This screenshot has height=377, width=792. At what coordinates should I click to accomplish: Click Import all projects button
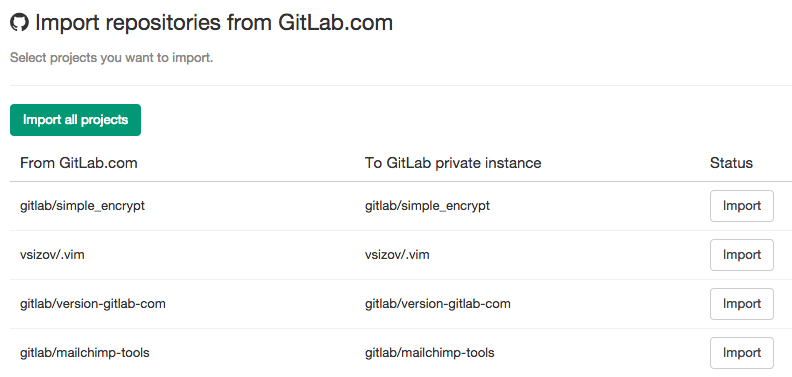tap(75, 120)
